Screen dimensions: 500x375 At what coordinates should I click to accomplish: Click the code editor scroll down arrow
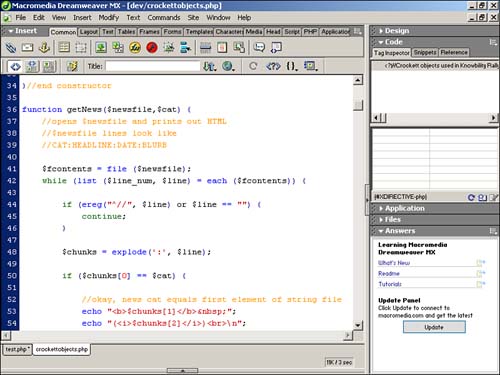tap(358, 325)
